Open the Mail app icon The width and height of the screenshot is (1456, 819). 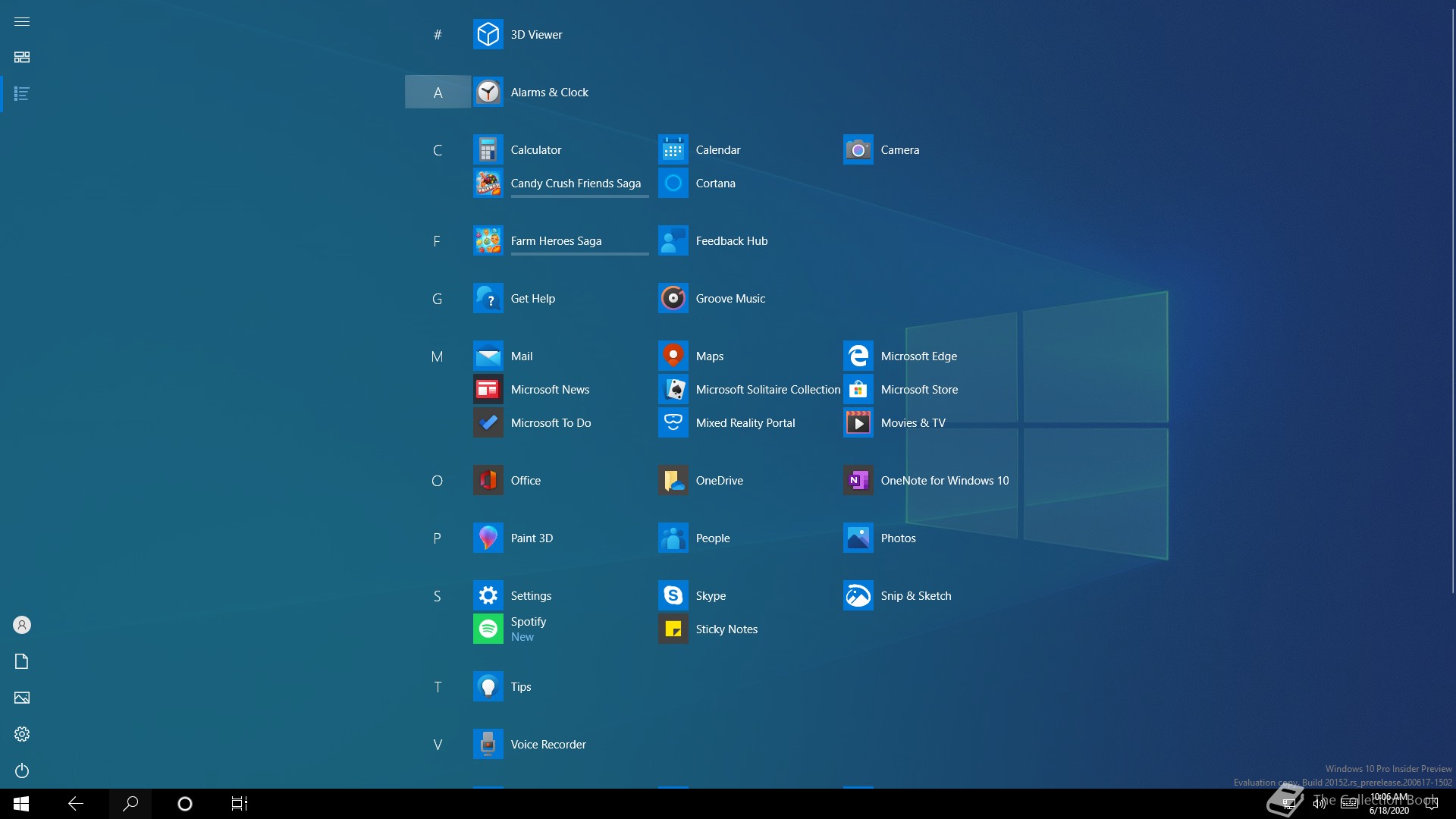coord(488,356)
